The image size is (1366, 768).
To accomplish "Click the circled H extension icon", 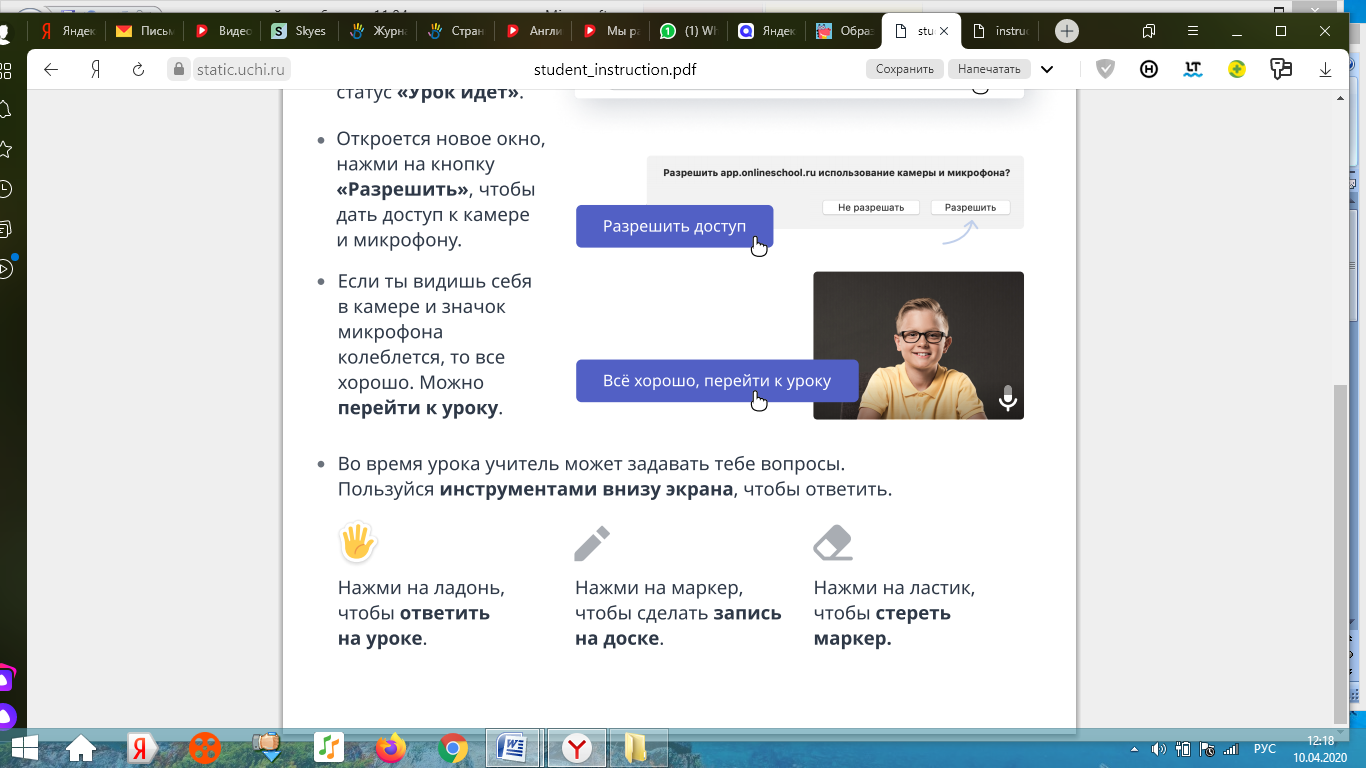I will [1150, 70].
